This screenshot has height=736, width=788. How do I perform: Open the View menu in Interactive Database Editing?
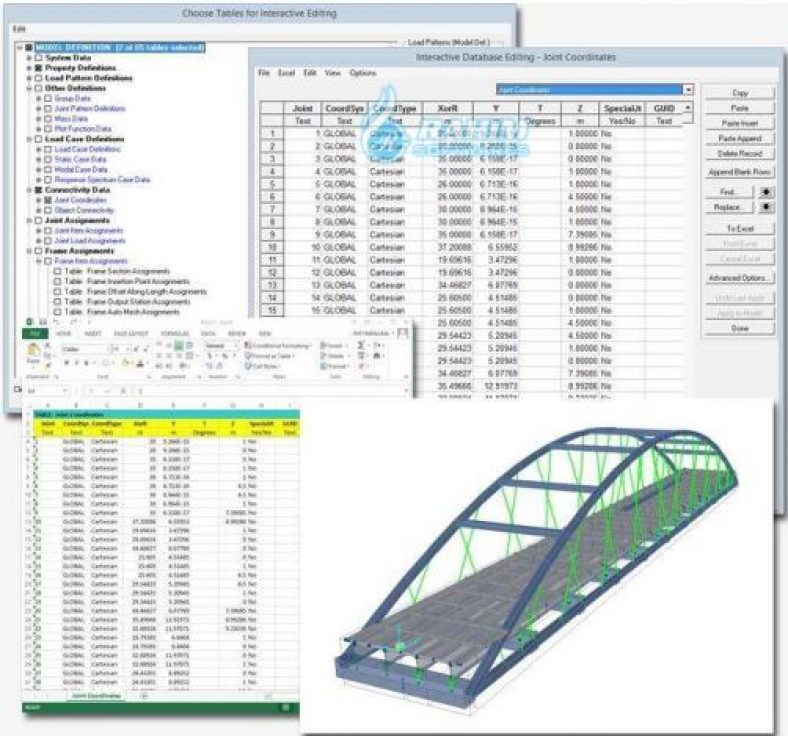coord(332,73)
